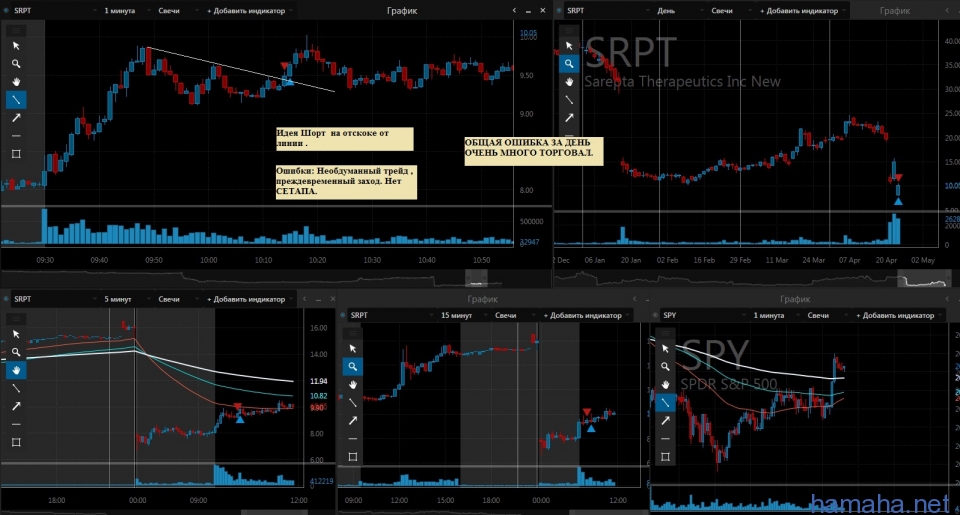Switch to the 'График' tab above the SPY chart
960x515 pixels.
pyautogui.click(x=795, y=299)
